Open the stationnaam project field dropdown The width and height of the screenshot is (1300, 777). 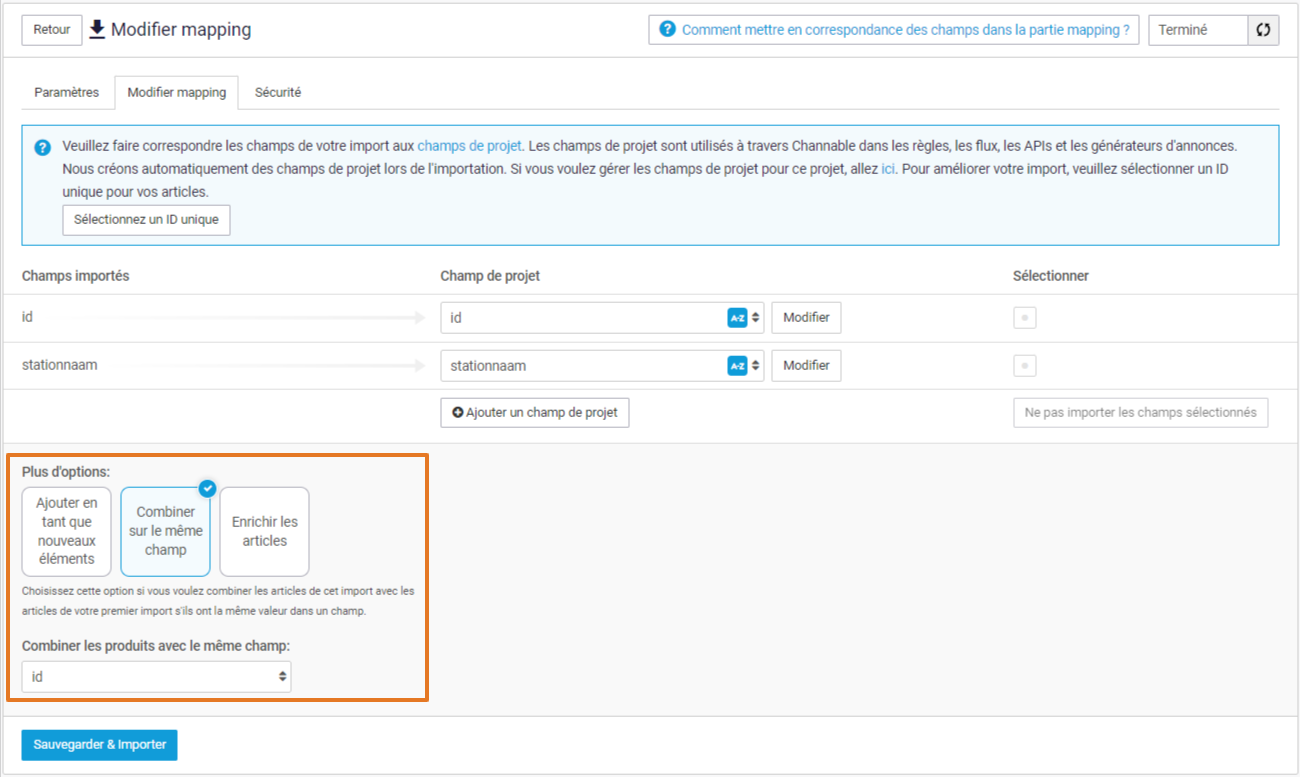pos(600,366)
